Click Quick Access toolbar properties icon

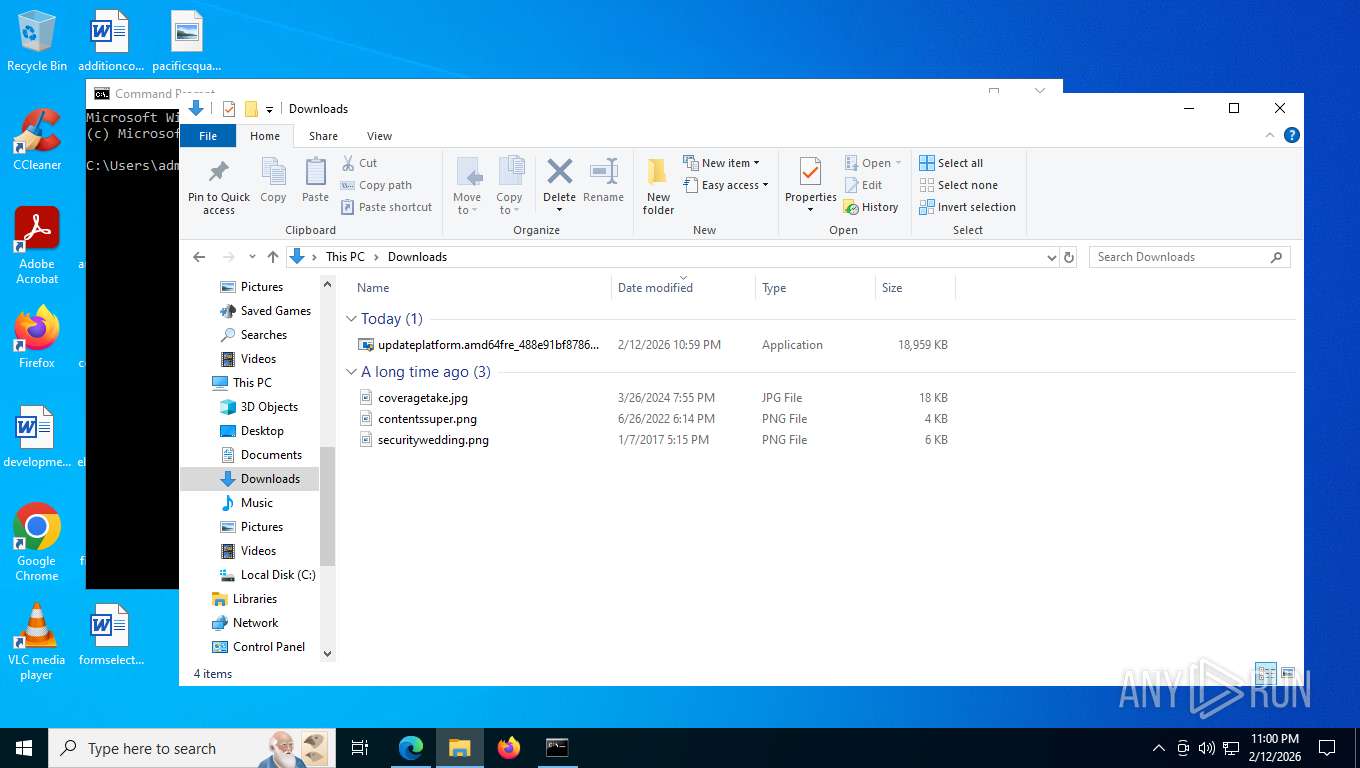click(229, 109)
